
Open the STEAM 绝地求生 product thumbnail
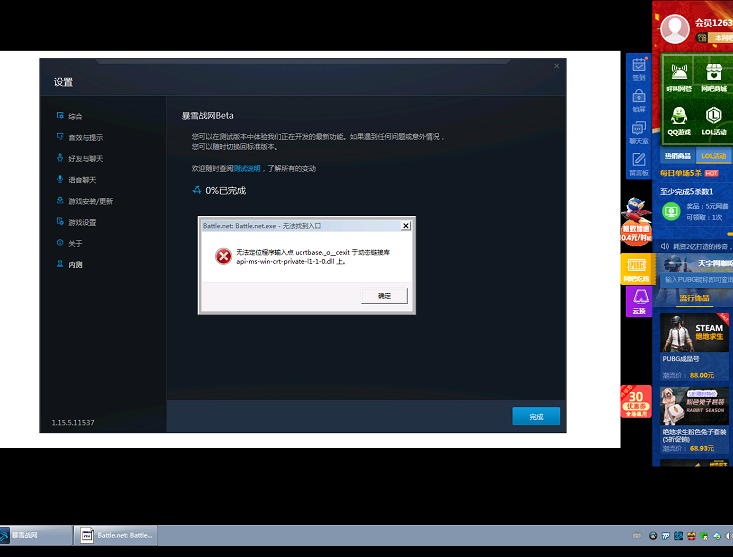pos(694,333)
